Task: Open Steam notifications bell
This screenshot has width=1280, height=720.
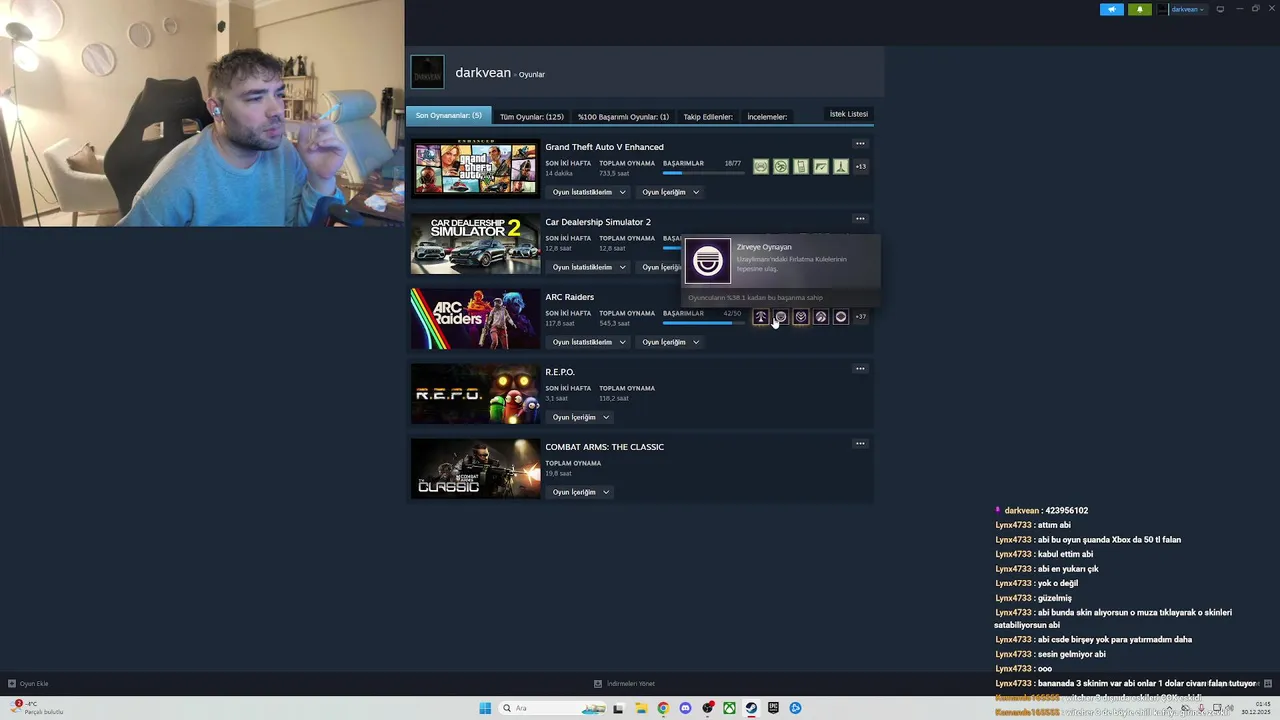Action: 1140,9
